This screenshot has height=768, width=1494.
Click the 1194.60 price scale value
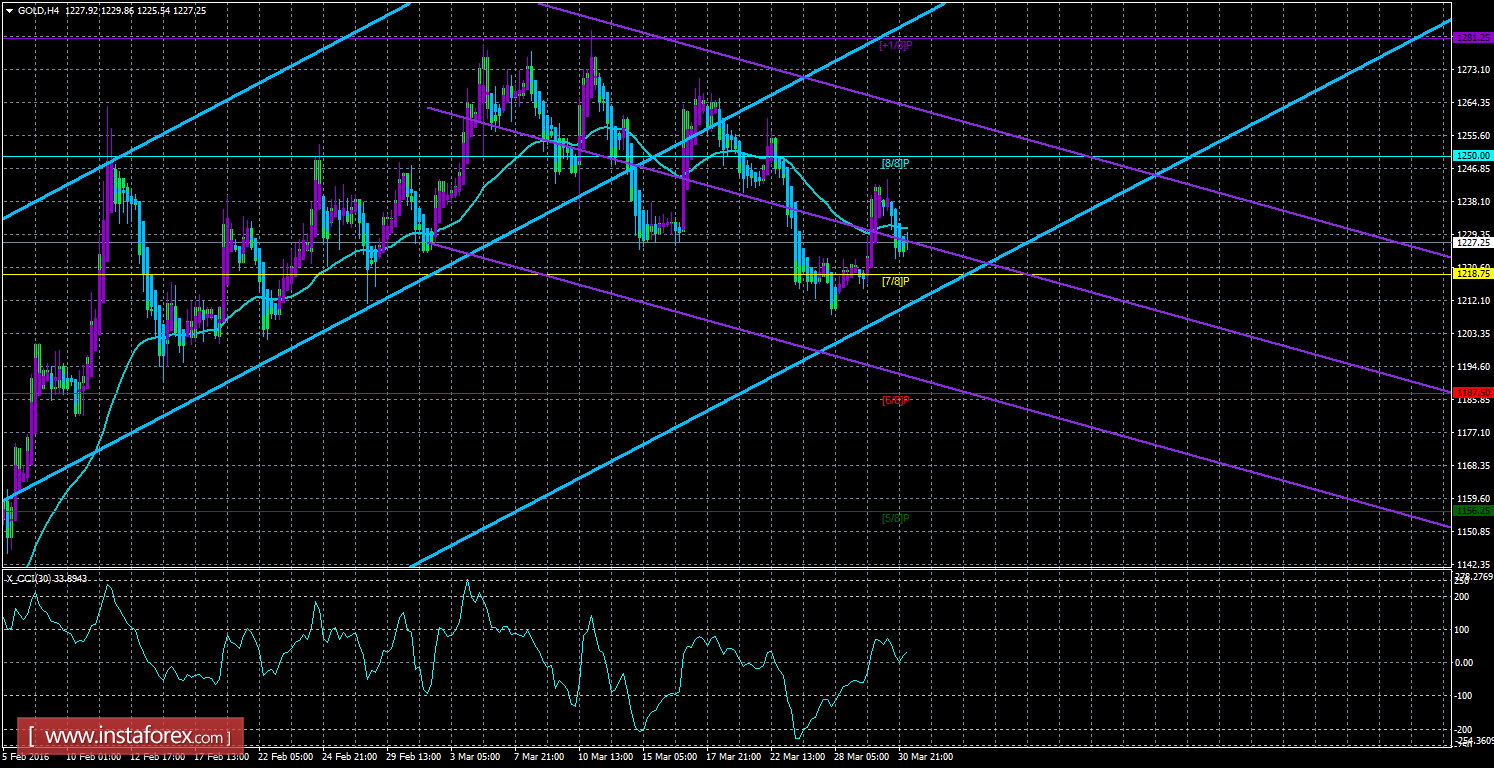click(x=1475, y=367)
